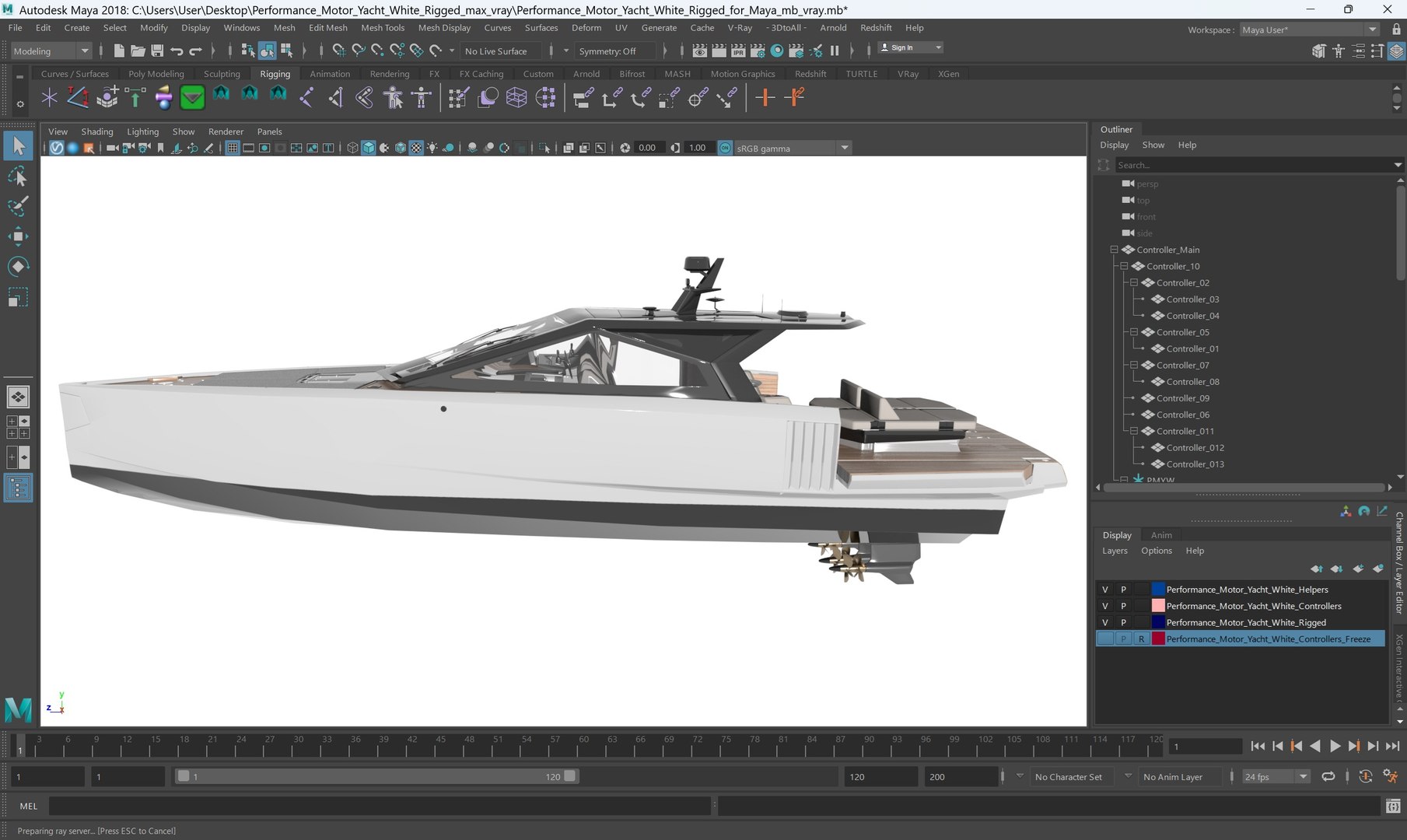Select the arrow Select tool
This screenshot has width=1407, height=840.
18,145
